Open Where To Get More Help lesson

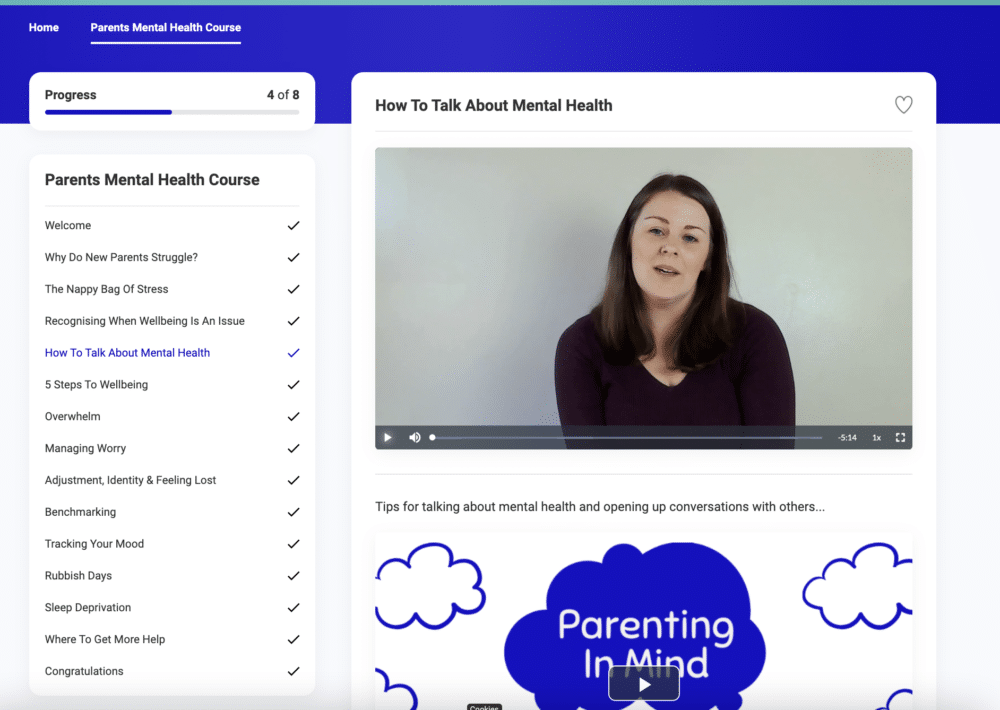pyautogui.click(x=105, y=639)
